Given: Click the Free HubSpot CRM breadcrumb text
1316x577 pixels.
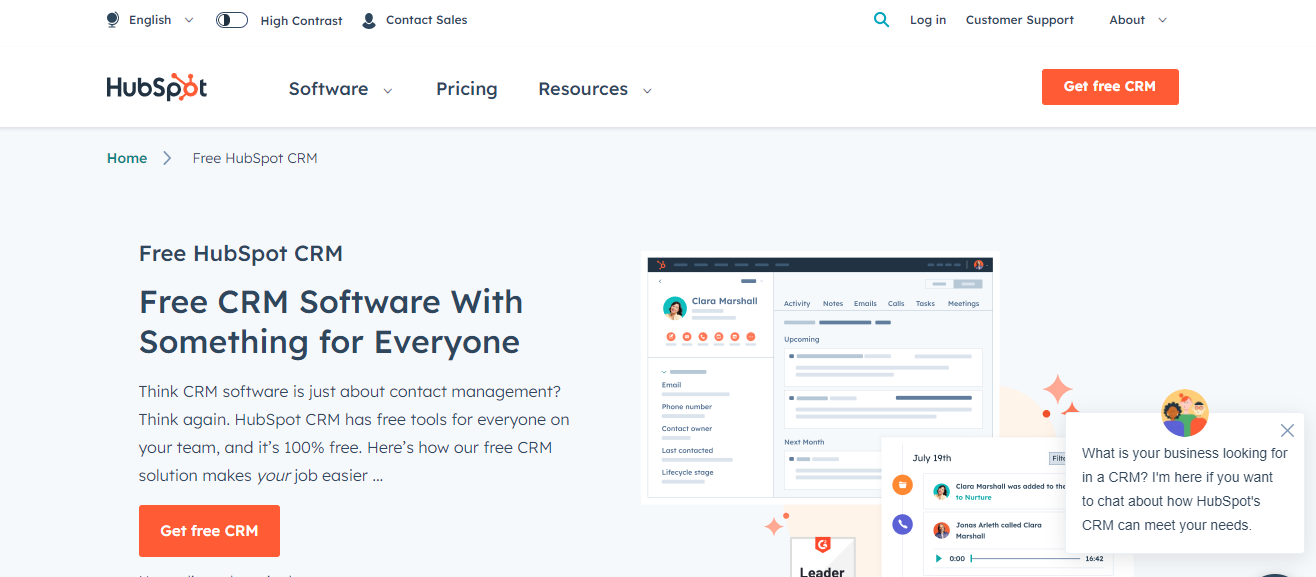Looking at the screenshot, I should pyautogui.click(x=255, y=158).
